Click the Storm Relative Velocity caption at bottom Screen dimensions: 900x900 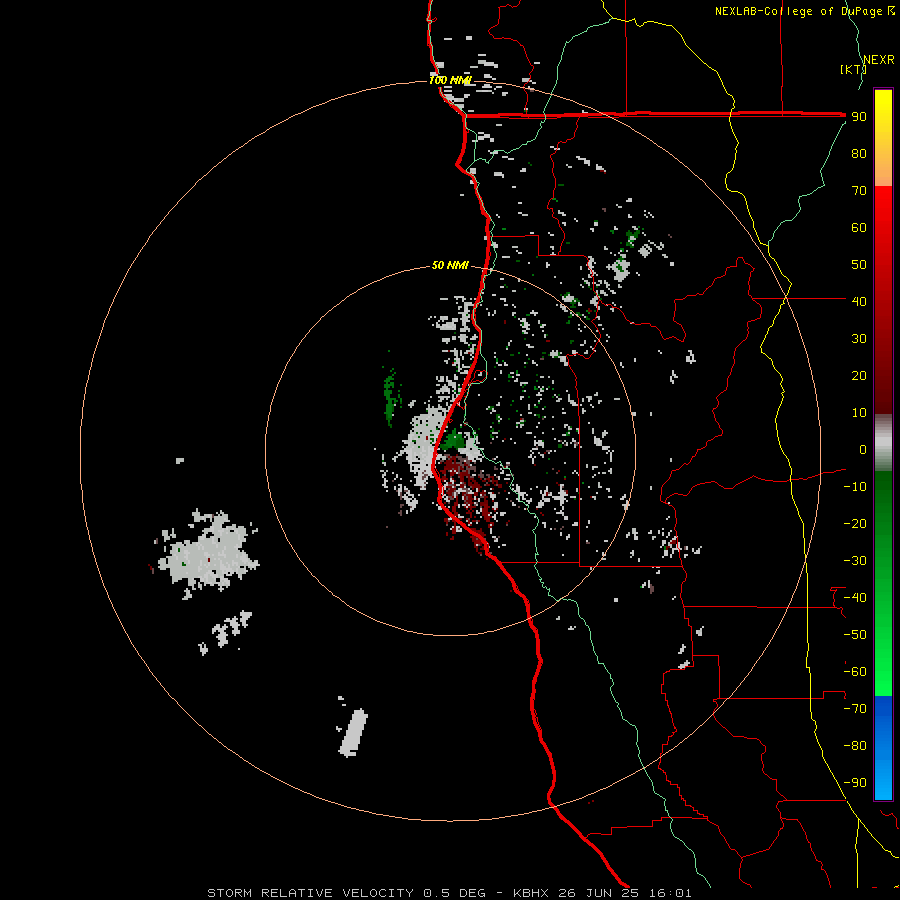click(x=449, y=893)
